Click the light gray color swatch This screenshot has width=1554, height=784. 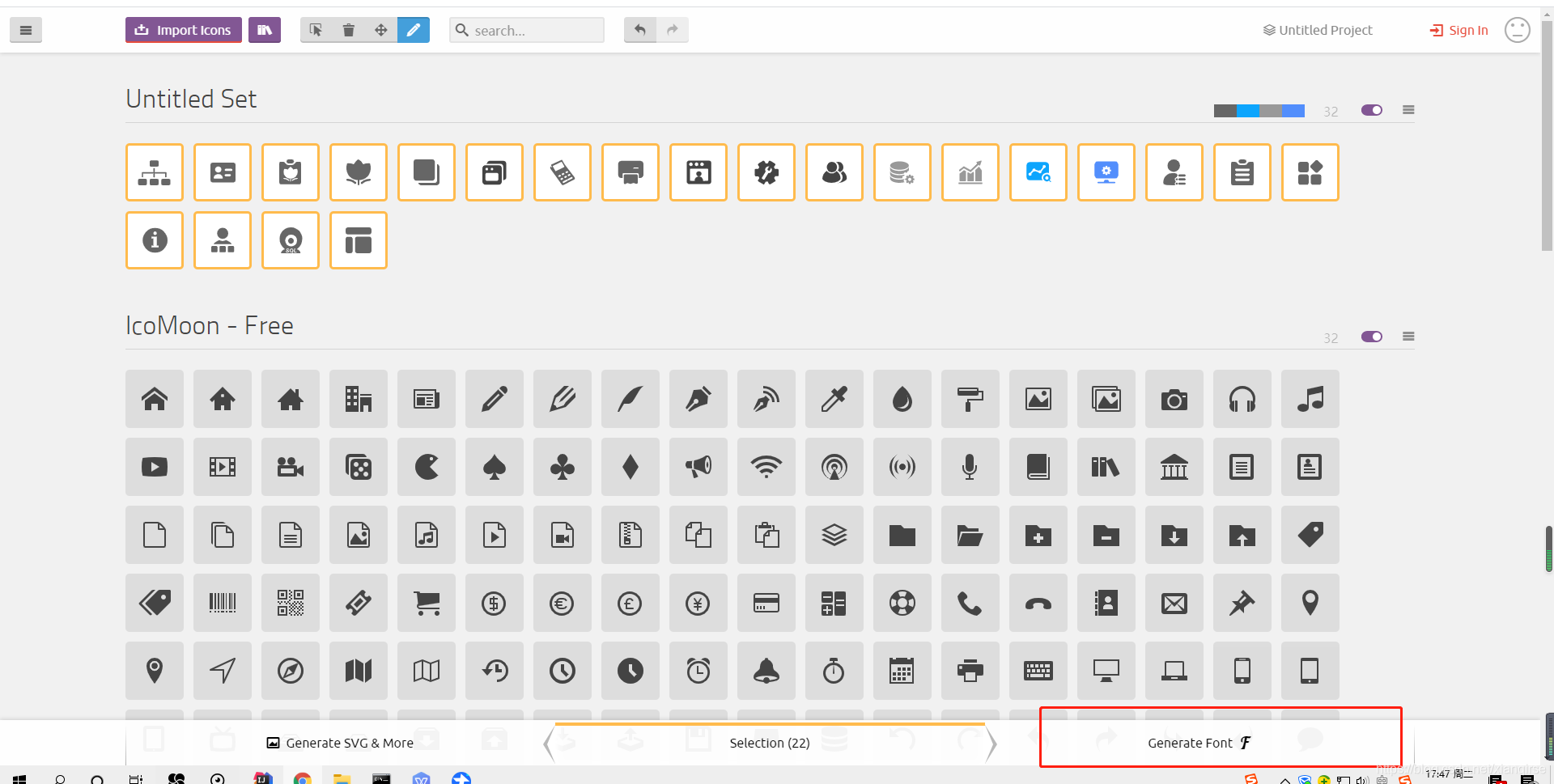click(1271, 111)
